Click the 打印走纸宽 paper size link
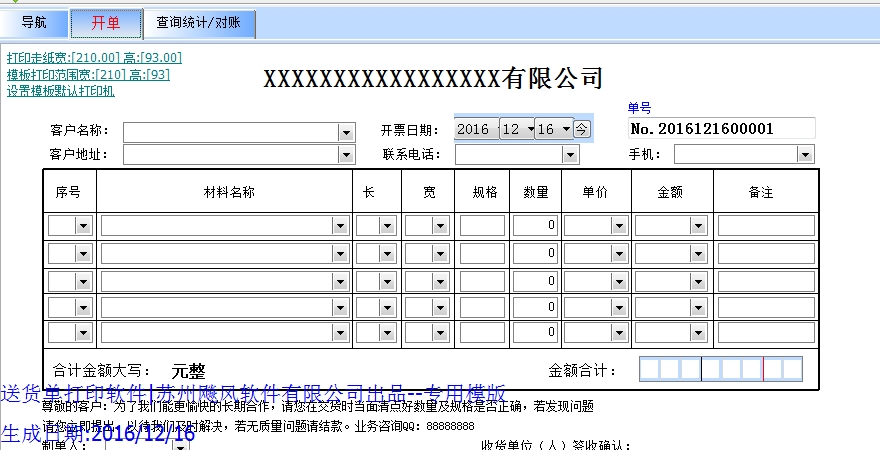This screenshot has height=450, width=880. (94, 58)
